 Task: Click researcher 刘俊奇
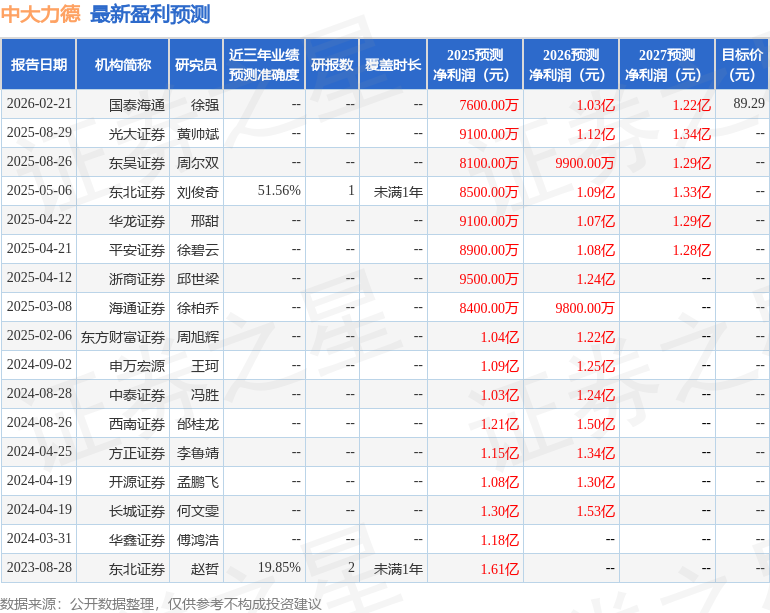click(x=198, y=192)
